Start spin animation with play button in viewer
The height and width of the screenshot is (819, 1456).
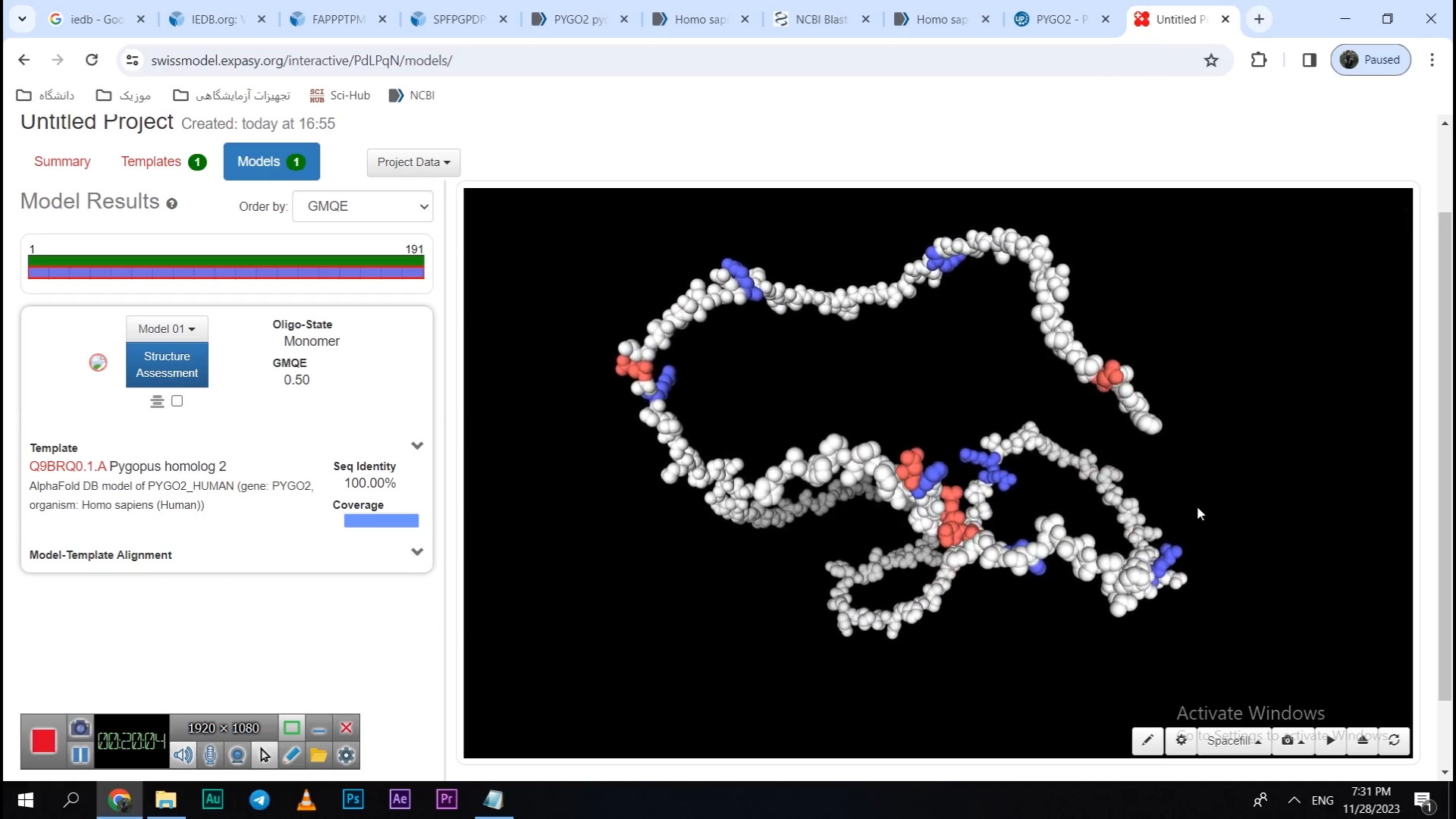(x=1330, y=740)
